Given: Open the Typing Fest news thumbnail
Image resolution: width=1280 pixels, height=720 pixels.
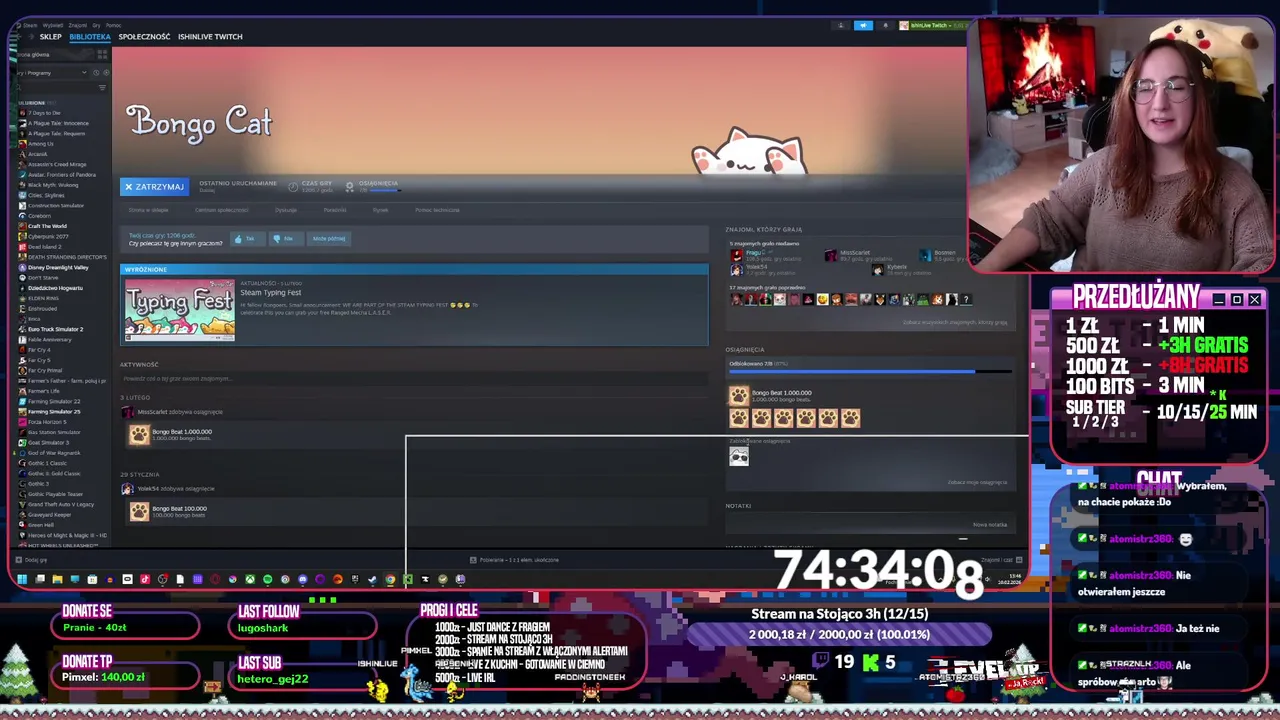Looking at the screenshot, I should 179,310.
